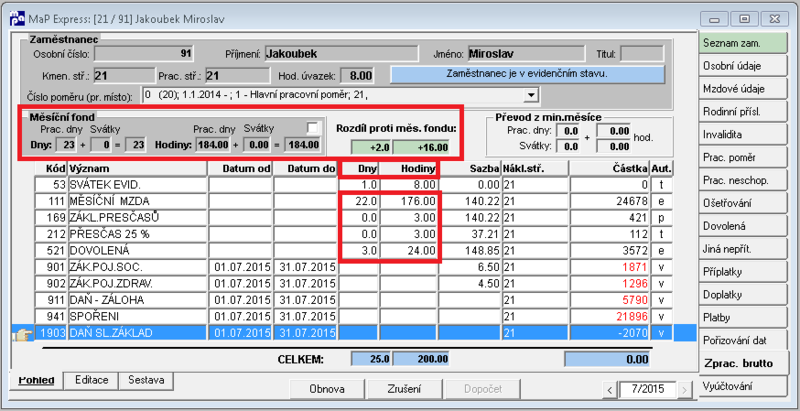Click the Dopočet button
Screen dimensions: 800x411
(x=483, y=389)
